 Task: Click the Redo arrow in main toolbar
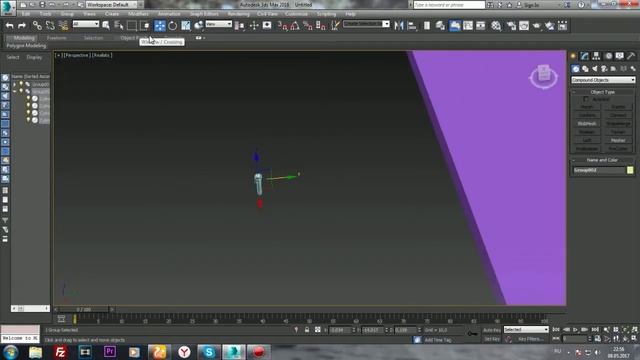[22, 26]
